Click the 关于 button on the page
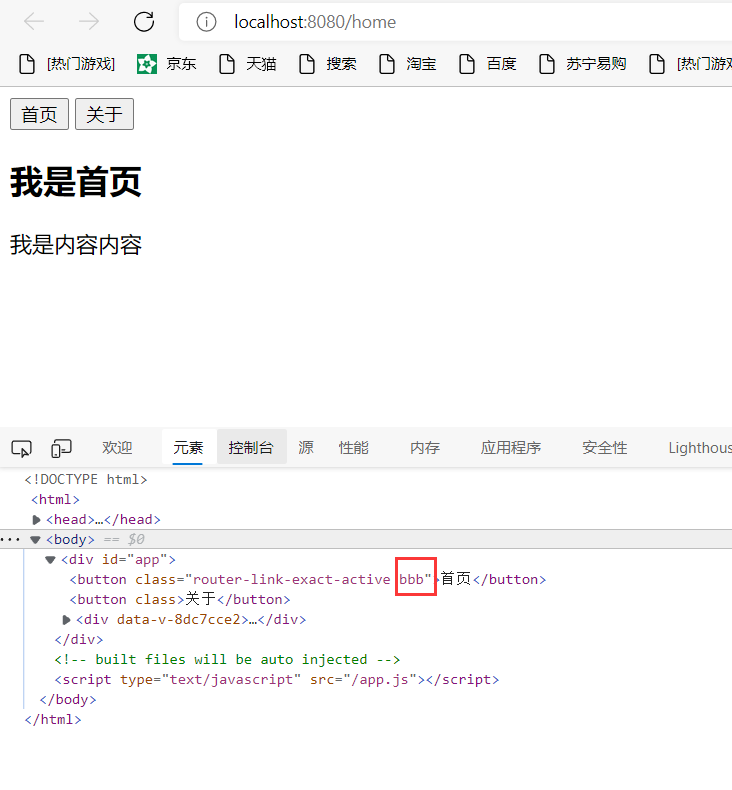 coord(104,114)
